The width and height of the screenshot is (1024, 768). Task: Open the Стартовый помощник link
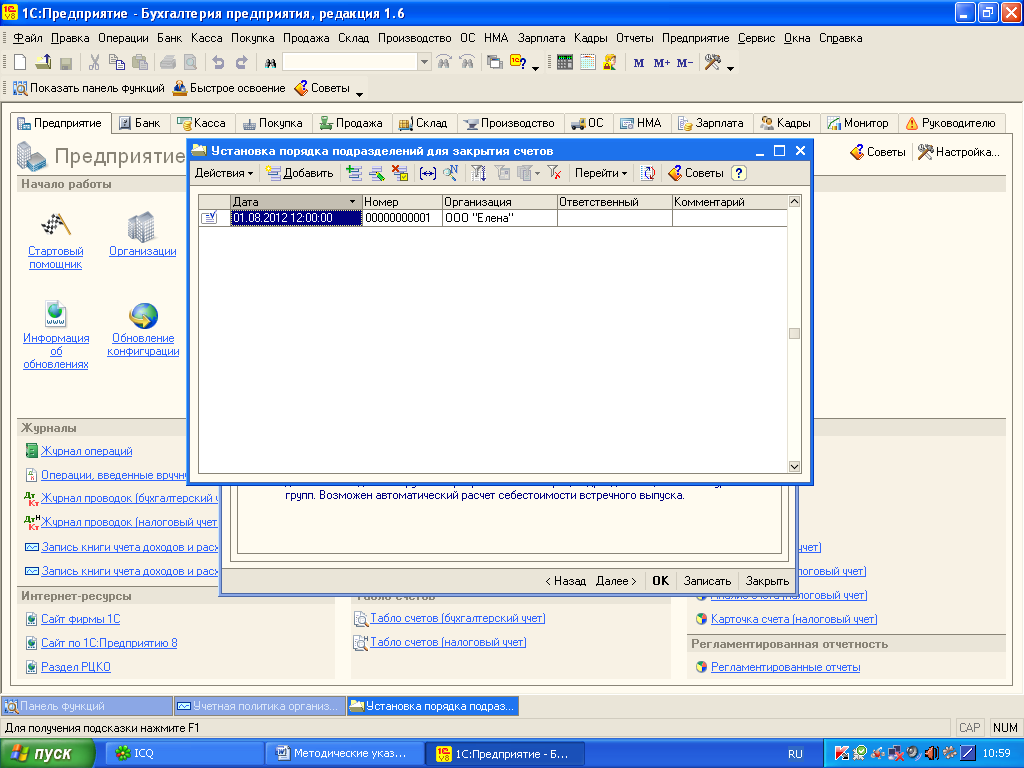pos(56,257)
